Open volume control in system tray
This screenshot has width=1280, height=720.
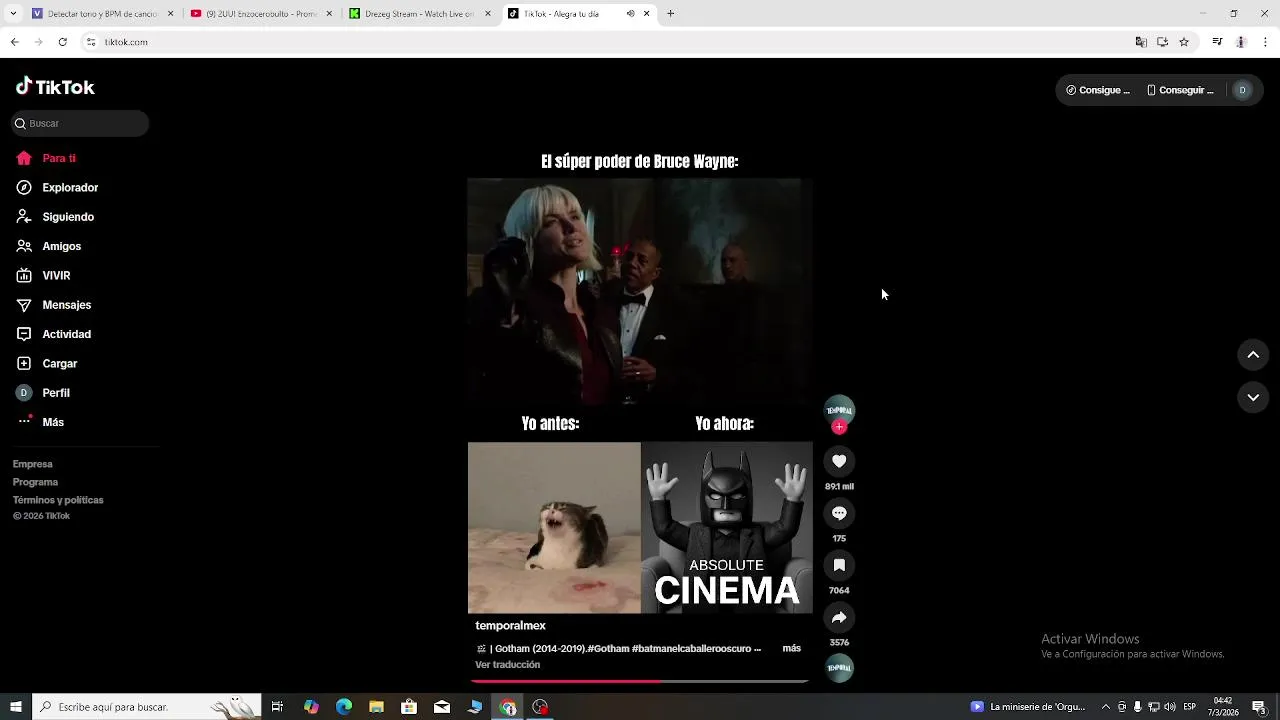tap(1170, 707)
